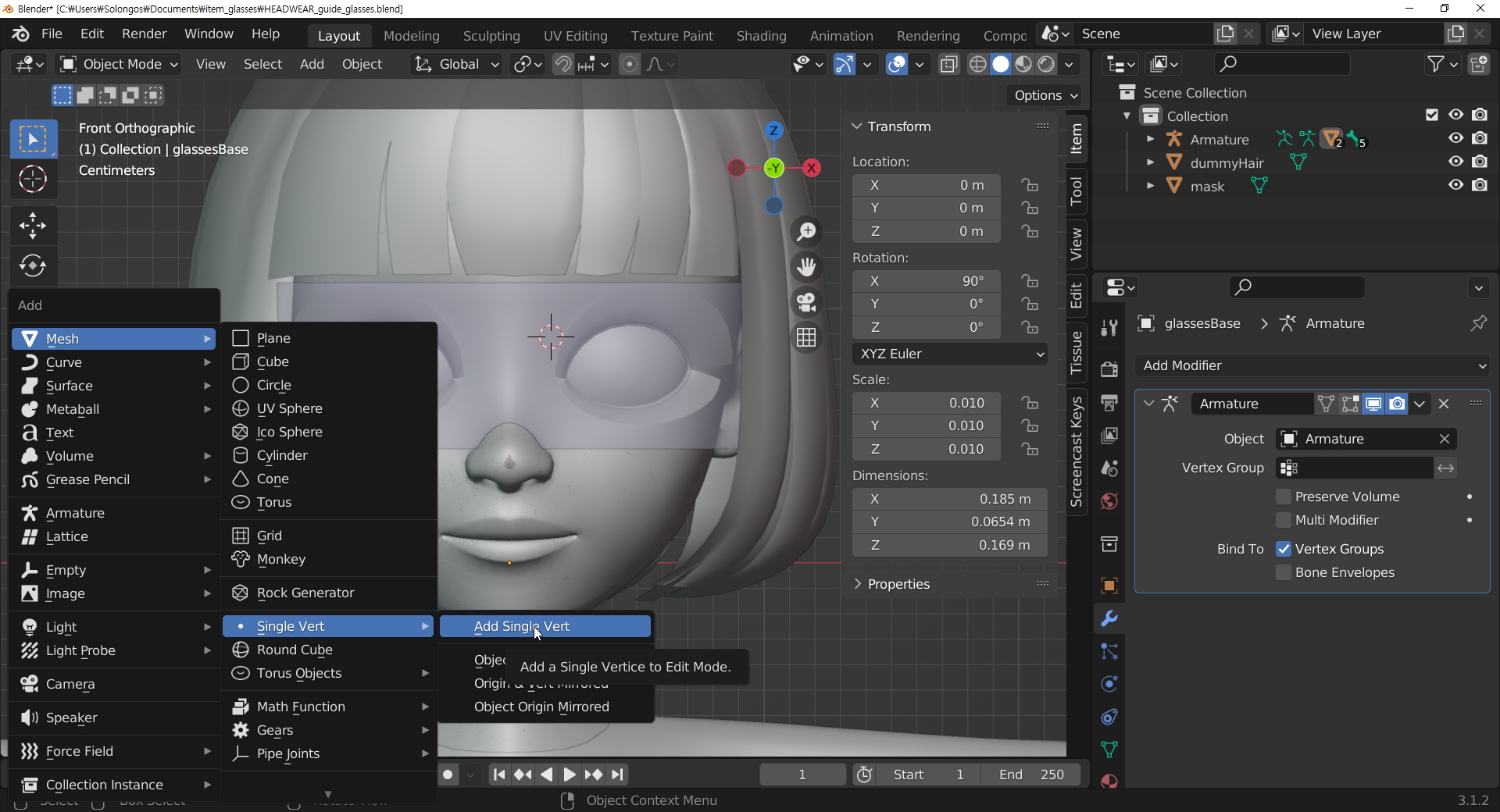Click the Location X value field
Image resolution: width=1500 pixels, height=812 pixels.
coord(927,185)
